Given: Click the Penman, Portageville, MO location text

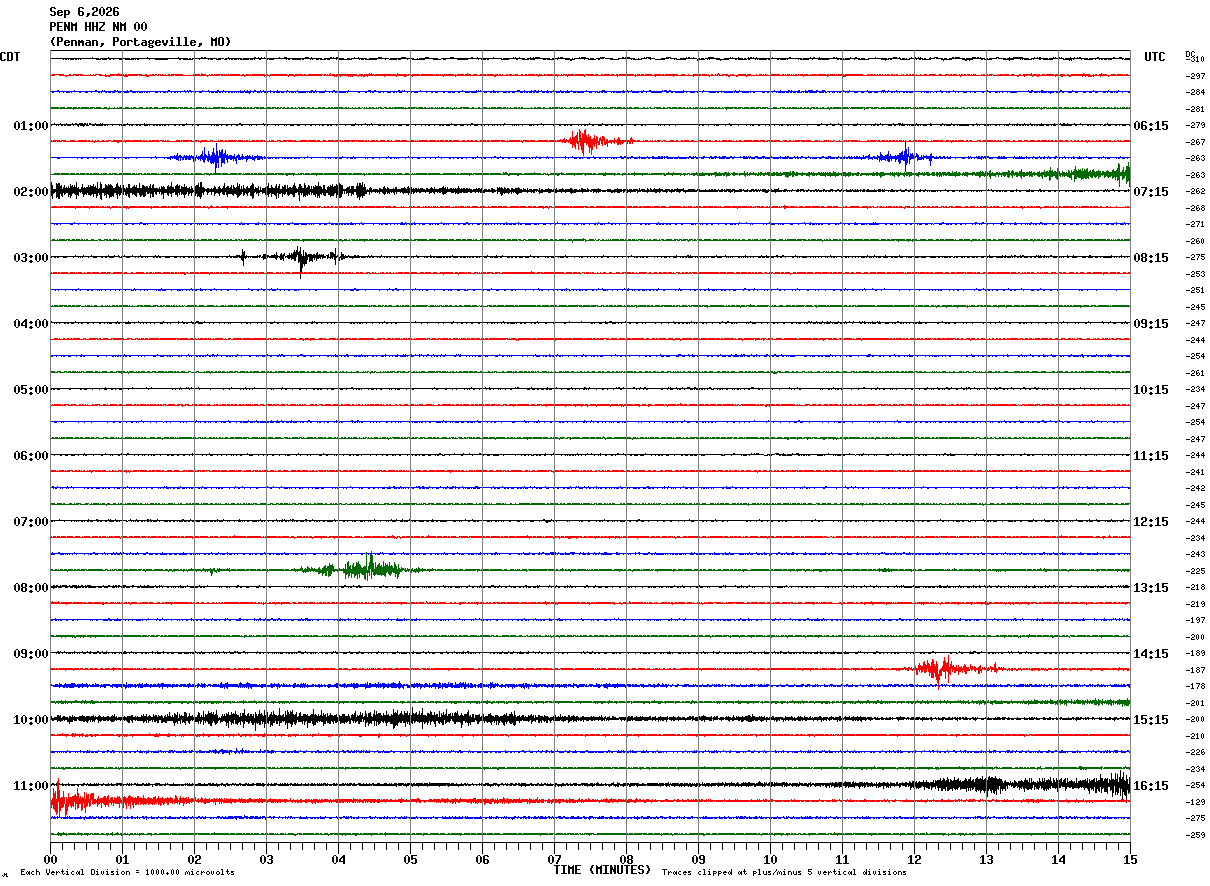Looking at the screenshot, I should (140, 42).
